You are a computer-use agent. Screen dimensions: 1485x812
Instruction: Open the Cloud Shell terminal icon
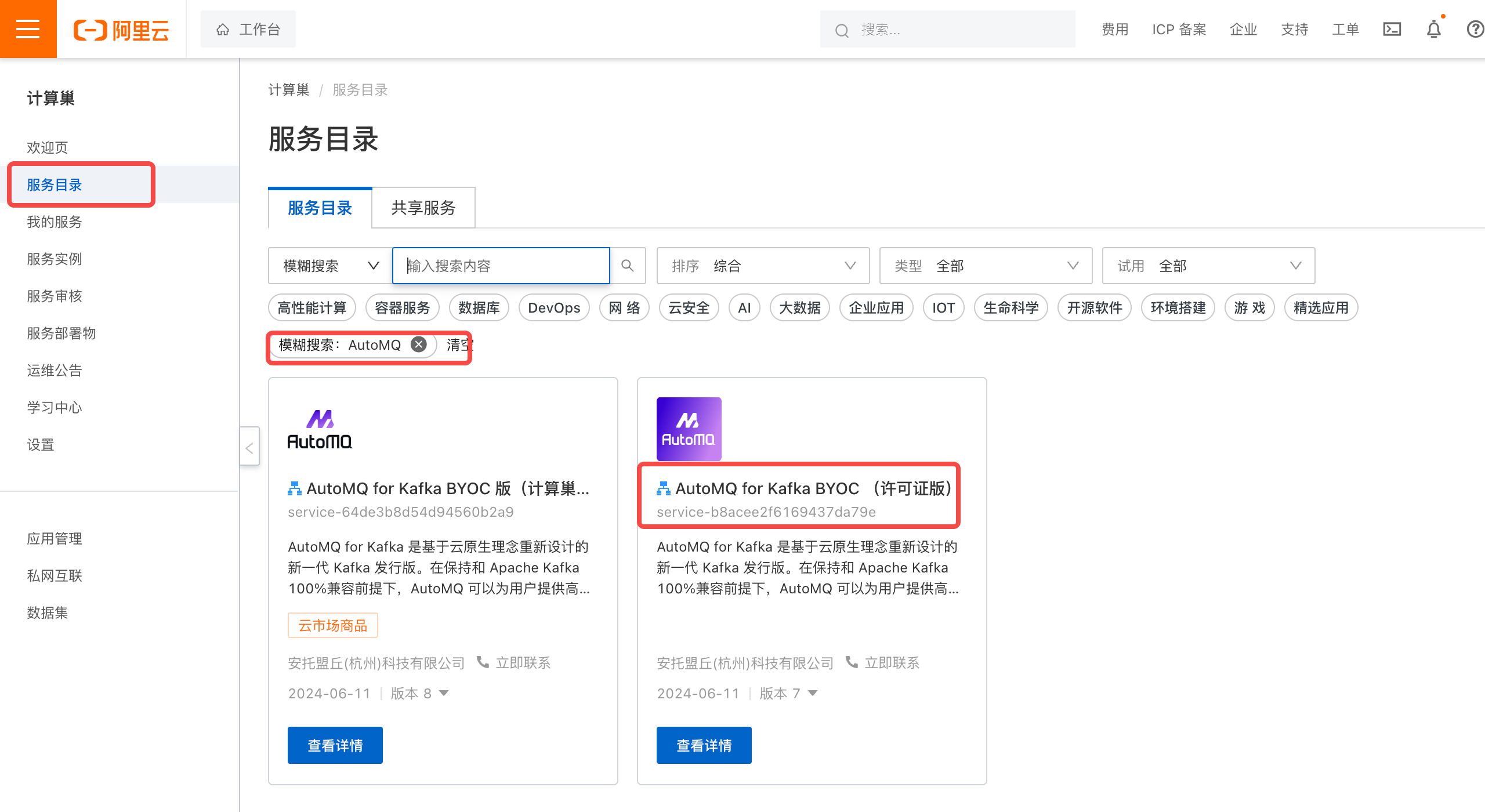click(x=1392, y=29)
